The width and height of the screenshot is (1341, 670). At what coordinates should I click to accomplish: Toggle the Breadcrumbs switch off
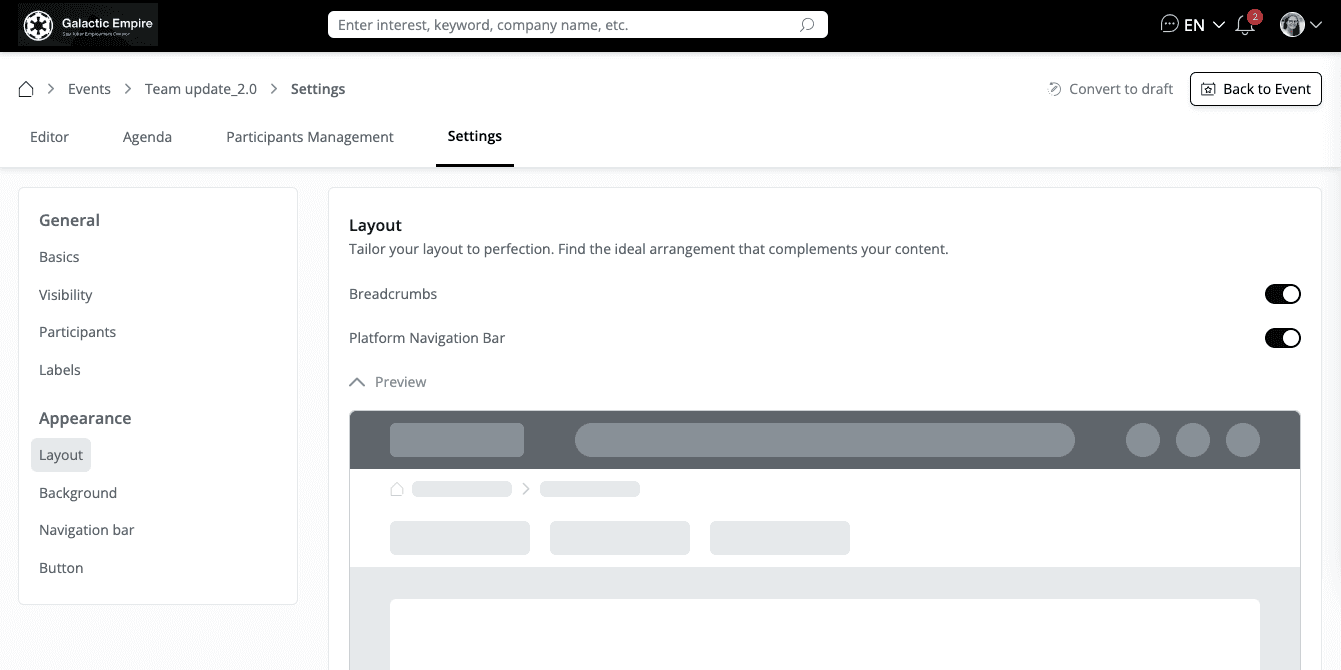[x=1282, y=294]
